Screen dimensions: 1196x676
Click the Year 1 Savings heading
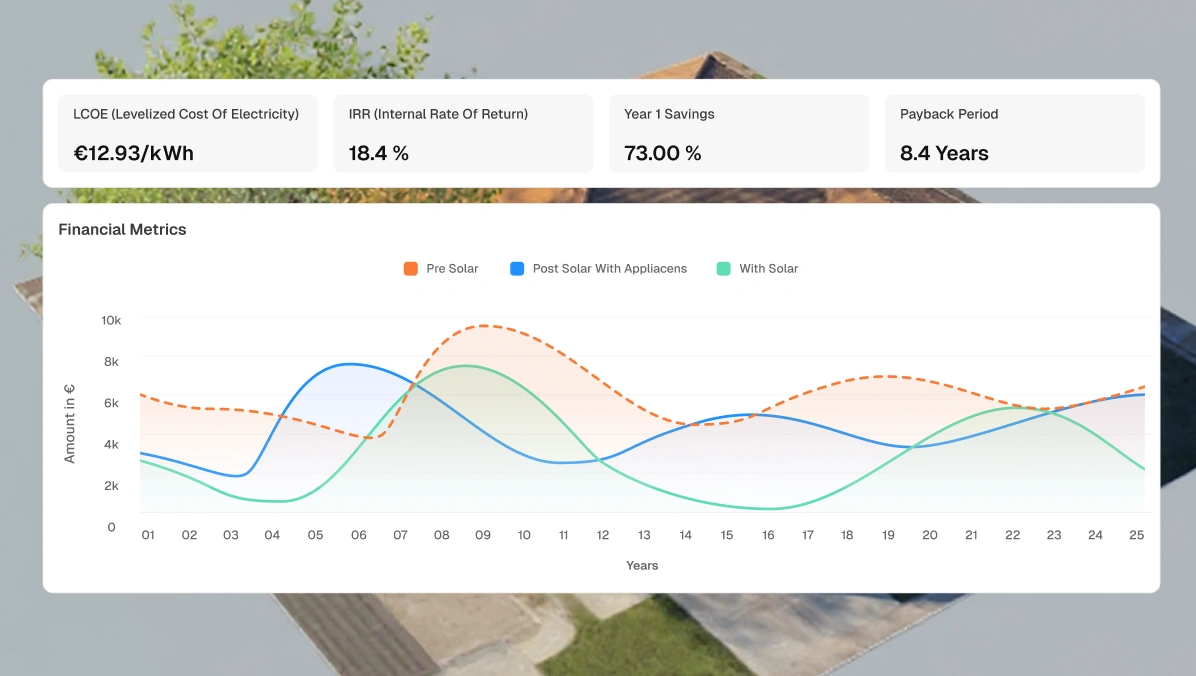669,114
